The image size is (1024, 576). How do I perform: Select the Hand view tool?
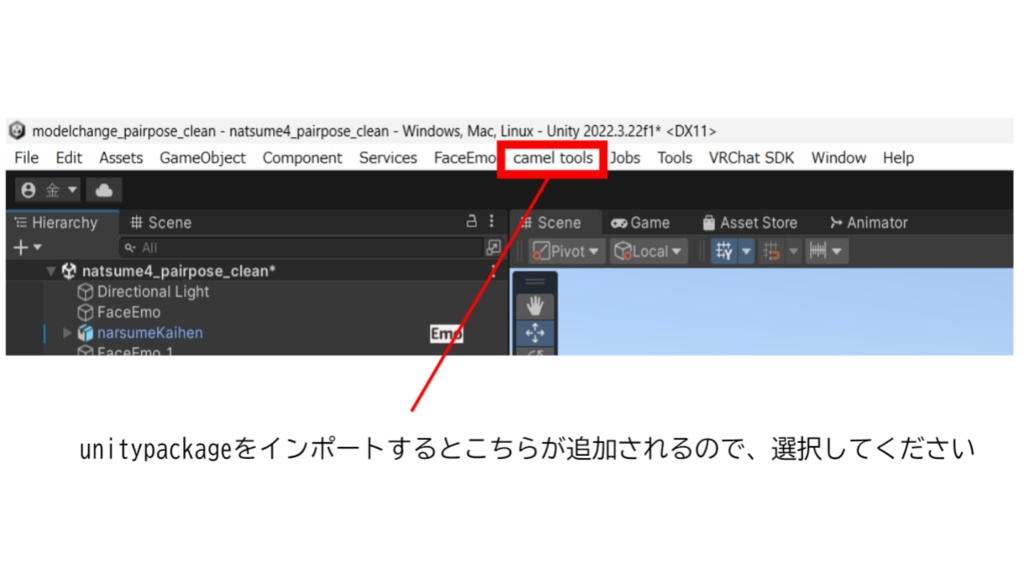535,306
